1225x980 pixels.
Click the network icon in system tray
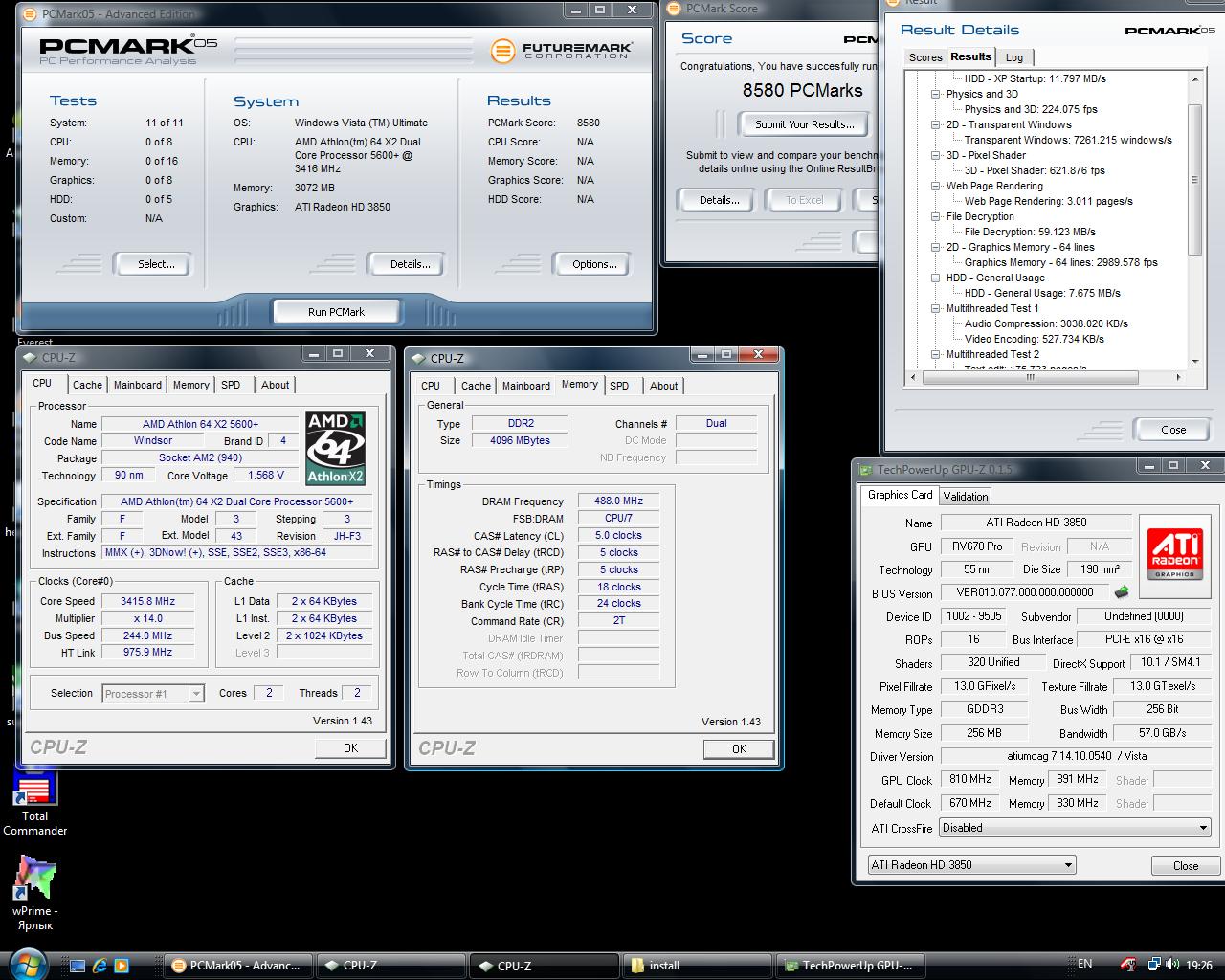coord(1154,965)
